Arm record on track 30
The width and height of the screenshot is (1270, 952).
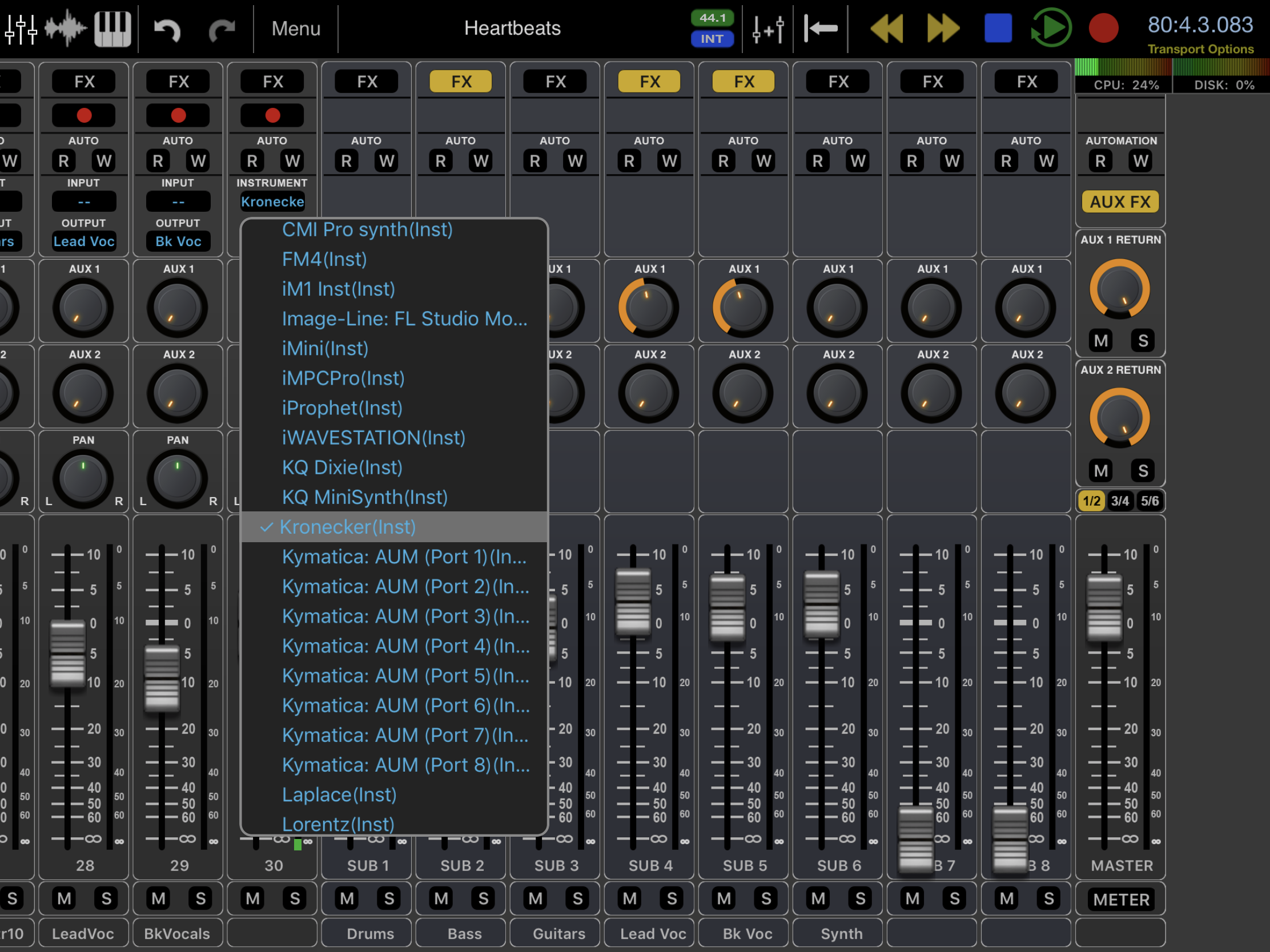point(273,115)
